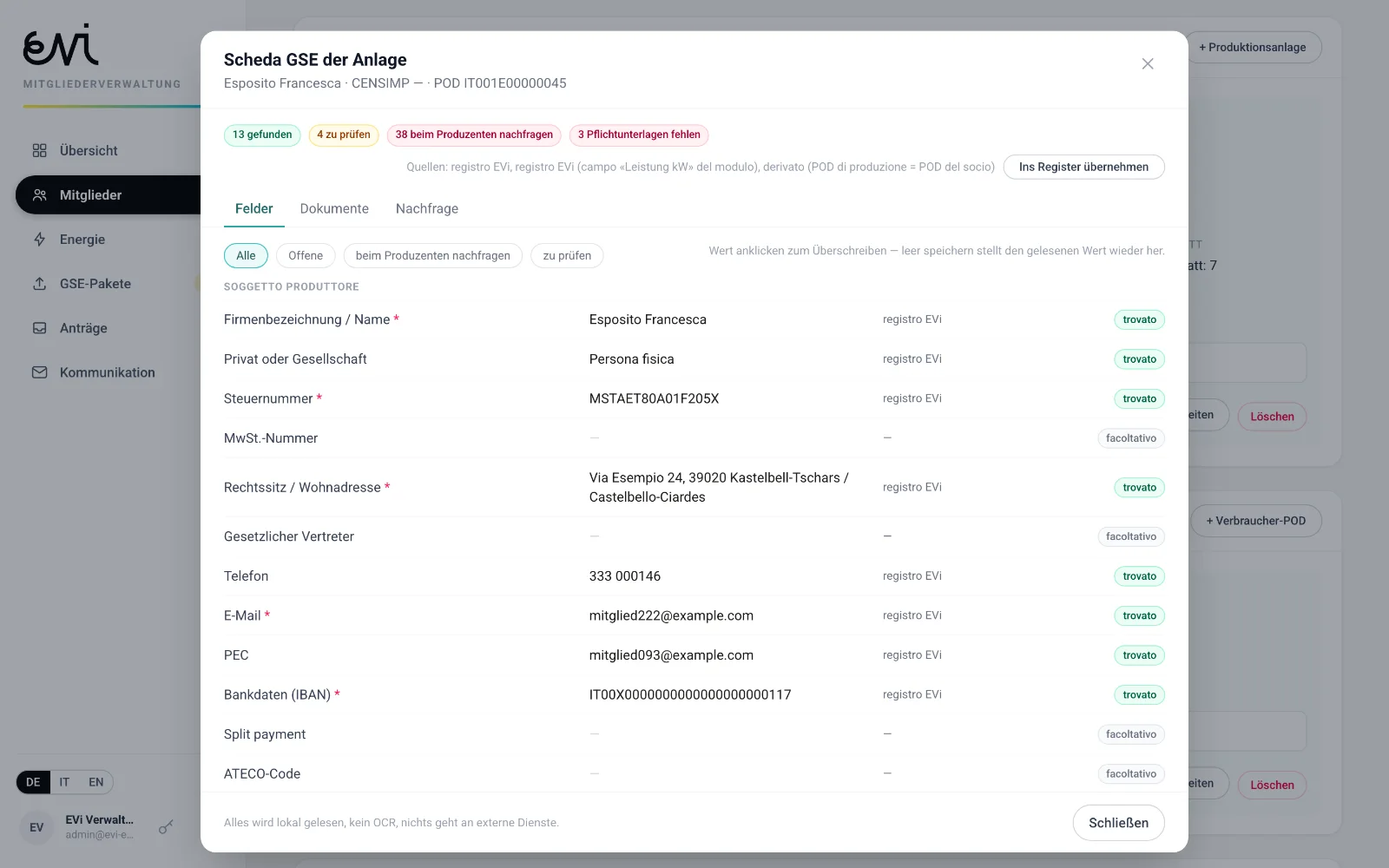This screenshot has width=1389, height=868.
Task: Click the Persona fisica value
Action: pos(631,359)
